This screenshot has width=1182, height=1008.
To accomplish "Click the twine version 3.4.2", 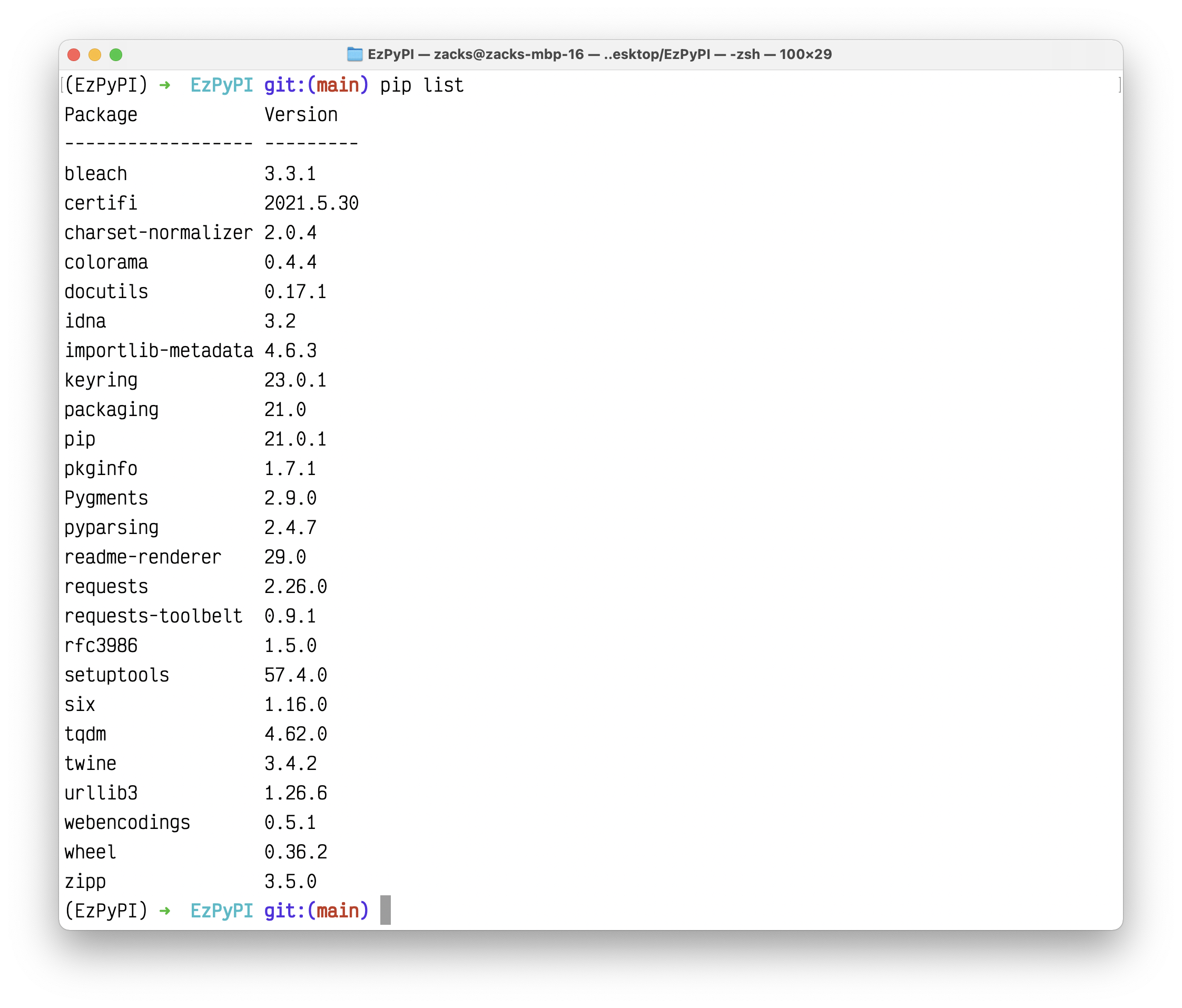I will point(290,763).
